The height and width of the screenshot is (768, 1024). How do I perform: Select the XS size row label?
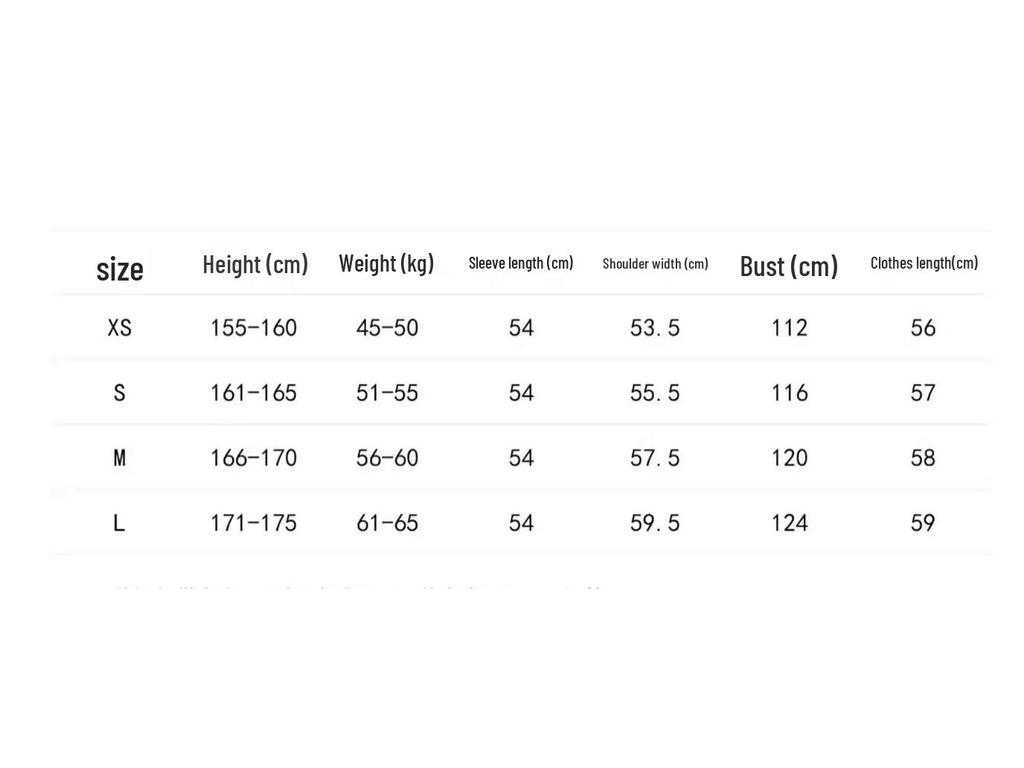point(120,328)
